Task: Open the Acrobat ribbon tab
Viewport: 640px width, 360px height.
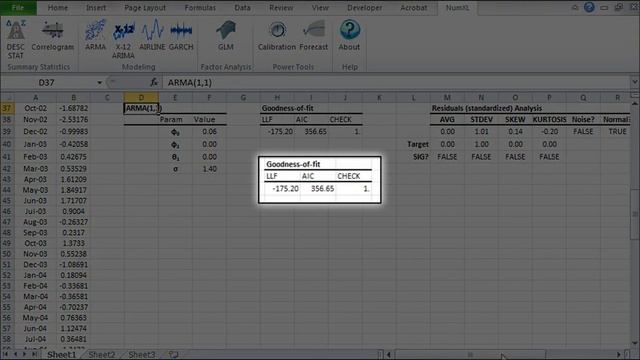Action: point(413,7)
